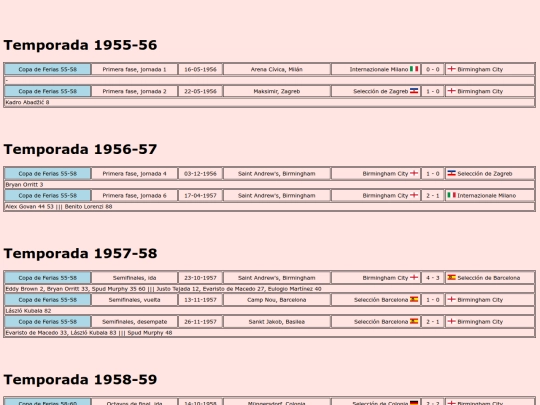Click the date 03-12-1956
The width and height of the screenshot is (540, 405).
coord(200,174)
